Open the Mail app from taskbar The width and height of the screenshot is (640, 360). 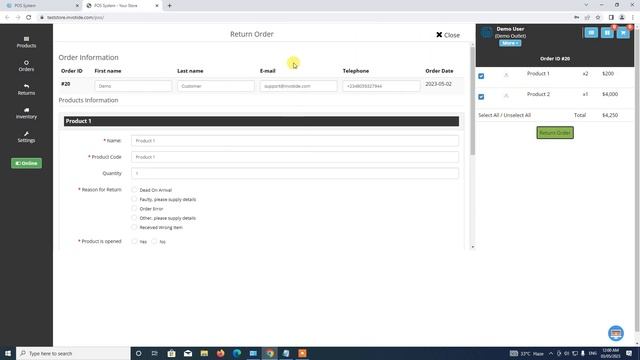point(188,353)
